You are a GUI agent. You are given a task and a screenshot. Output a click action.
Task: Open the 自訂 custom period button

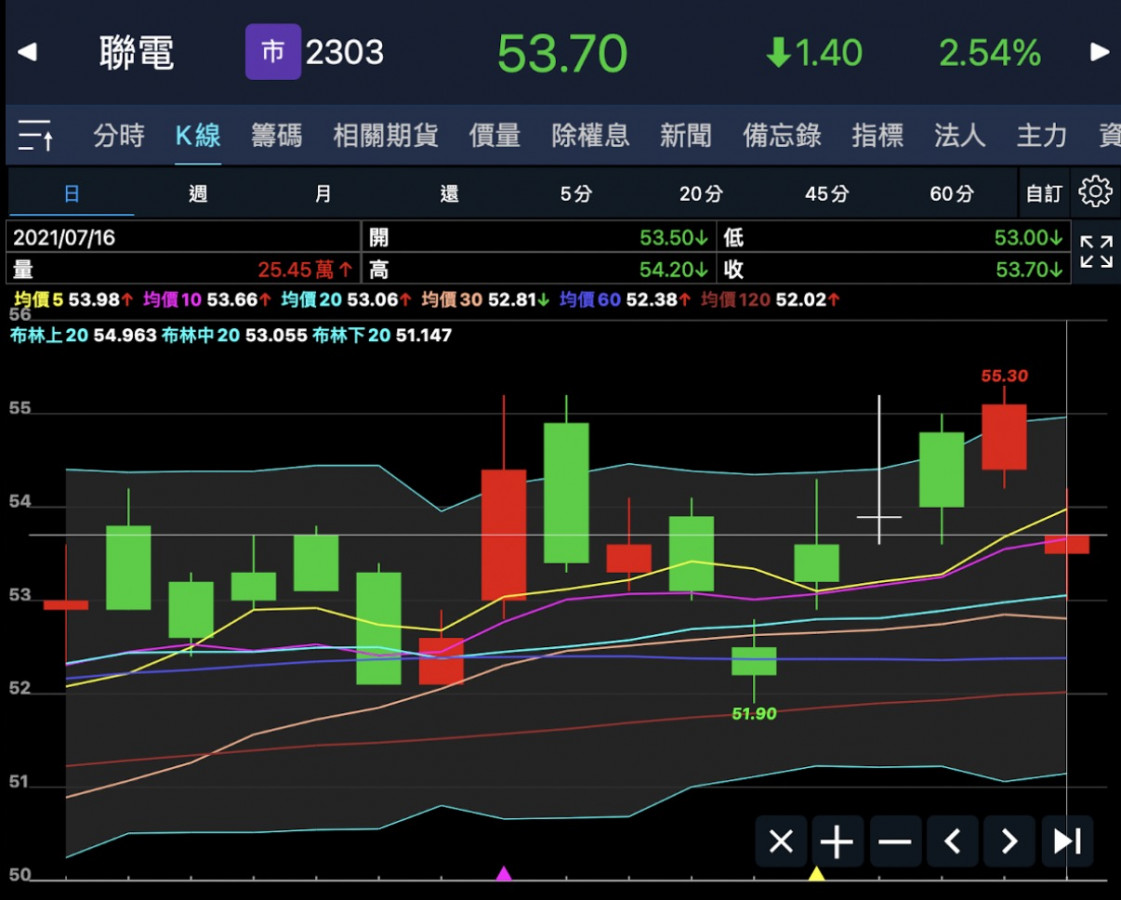click(x=1043, y=194)
